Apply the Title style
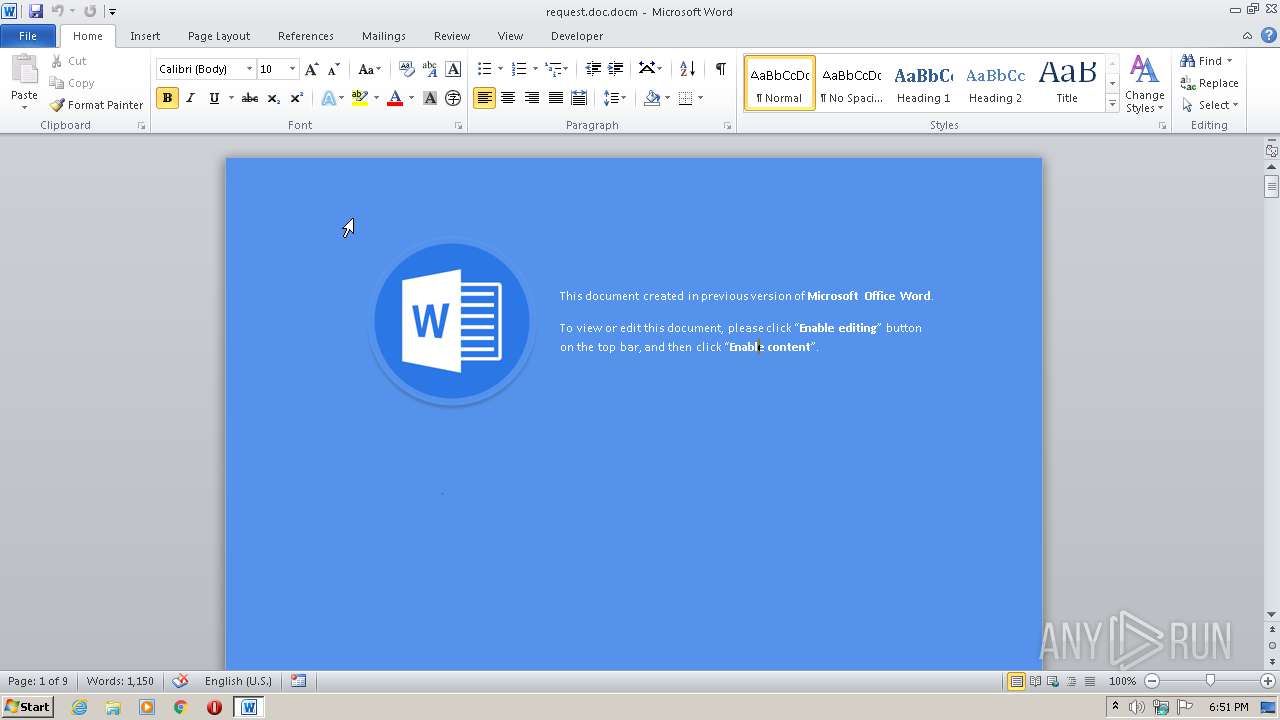This screenshot has width=1280, height=720. coord(1067,83)
